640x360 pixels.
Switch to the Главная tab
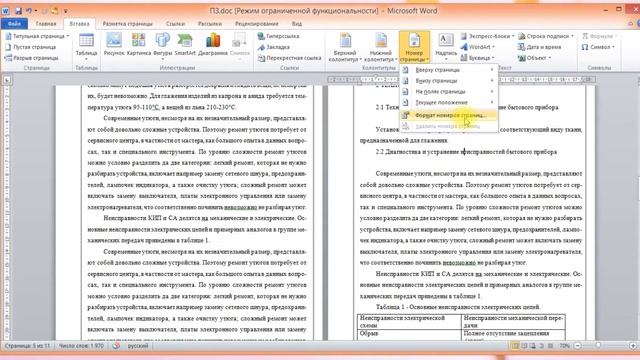click(46, 24)
